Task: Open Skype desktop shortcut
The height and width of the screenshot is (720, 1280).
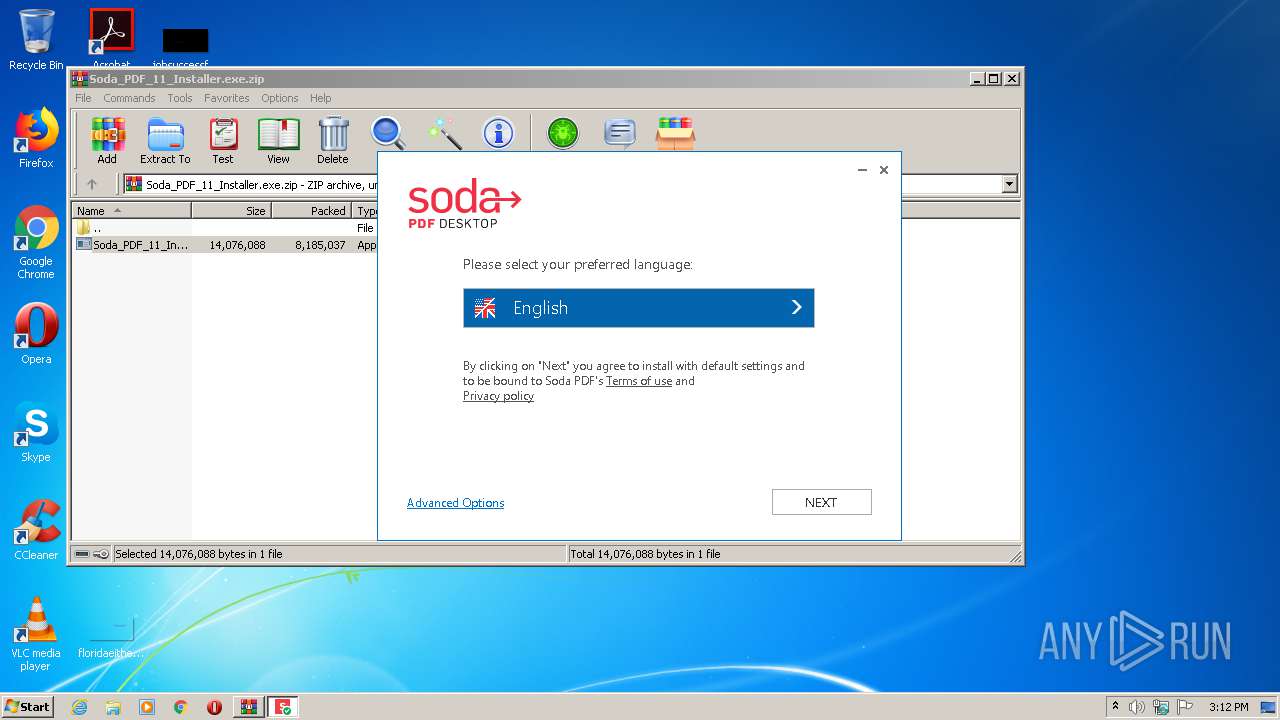Action: pyautogui.click(x=36, y=432)
